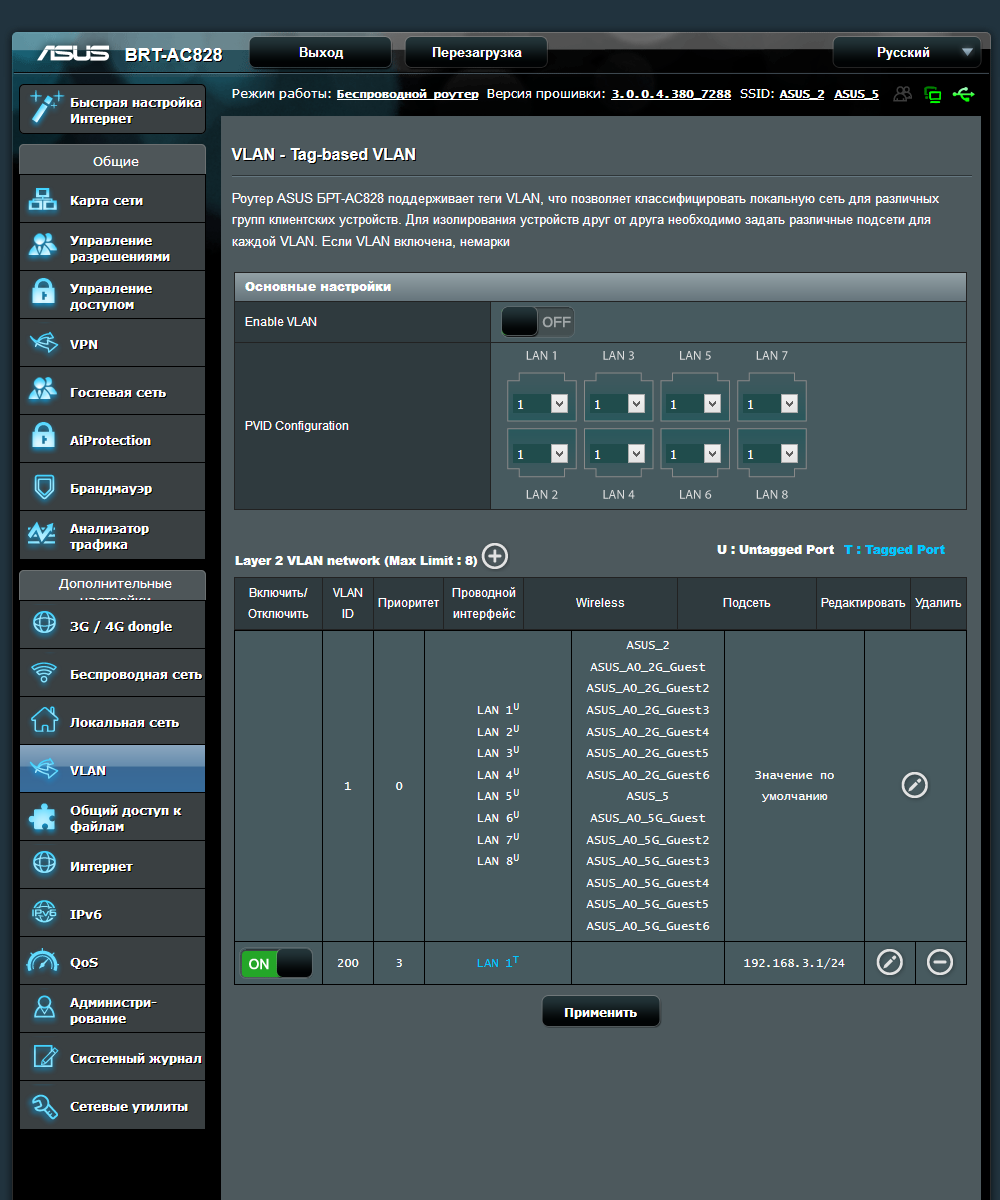Go to Беспроводная сеть settings
Image resolution: width=1000 pixels, height=1200 pixels.
click(x=112, y=673)
